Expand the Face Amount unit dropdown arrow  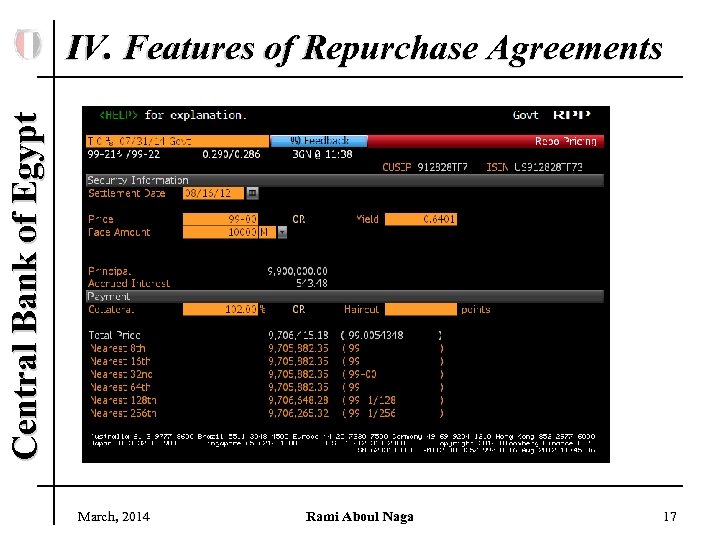282,232
